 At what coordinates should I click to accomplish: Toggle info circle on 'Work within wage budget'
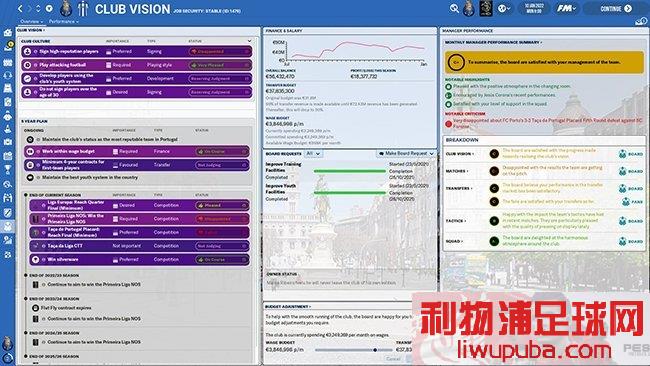click(x=38, y=152)
